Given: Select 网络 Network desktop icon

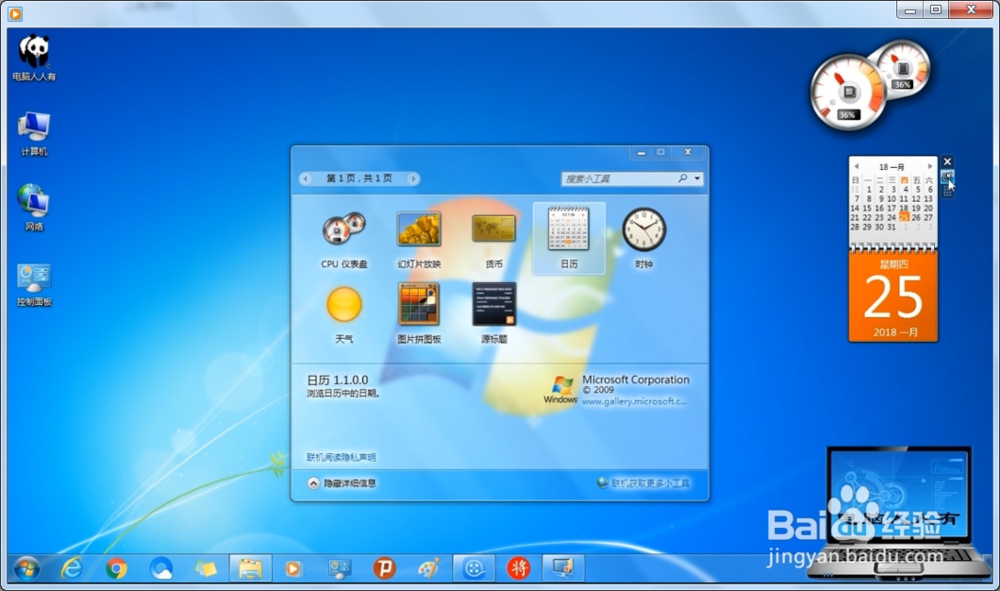Looking at the screenshot, I should click(34, 208).
